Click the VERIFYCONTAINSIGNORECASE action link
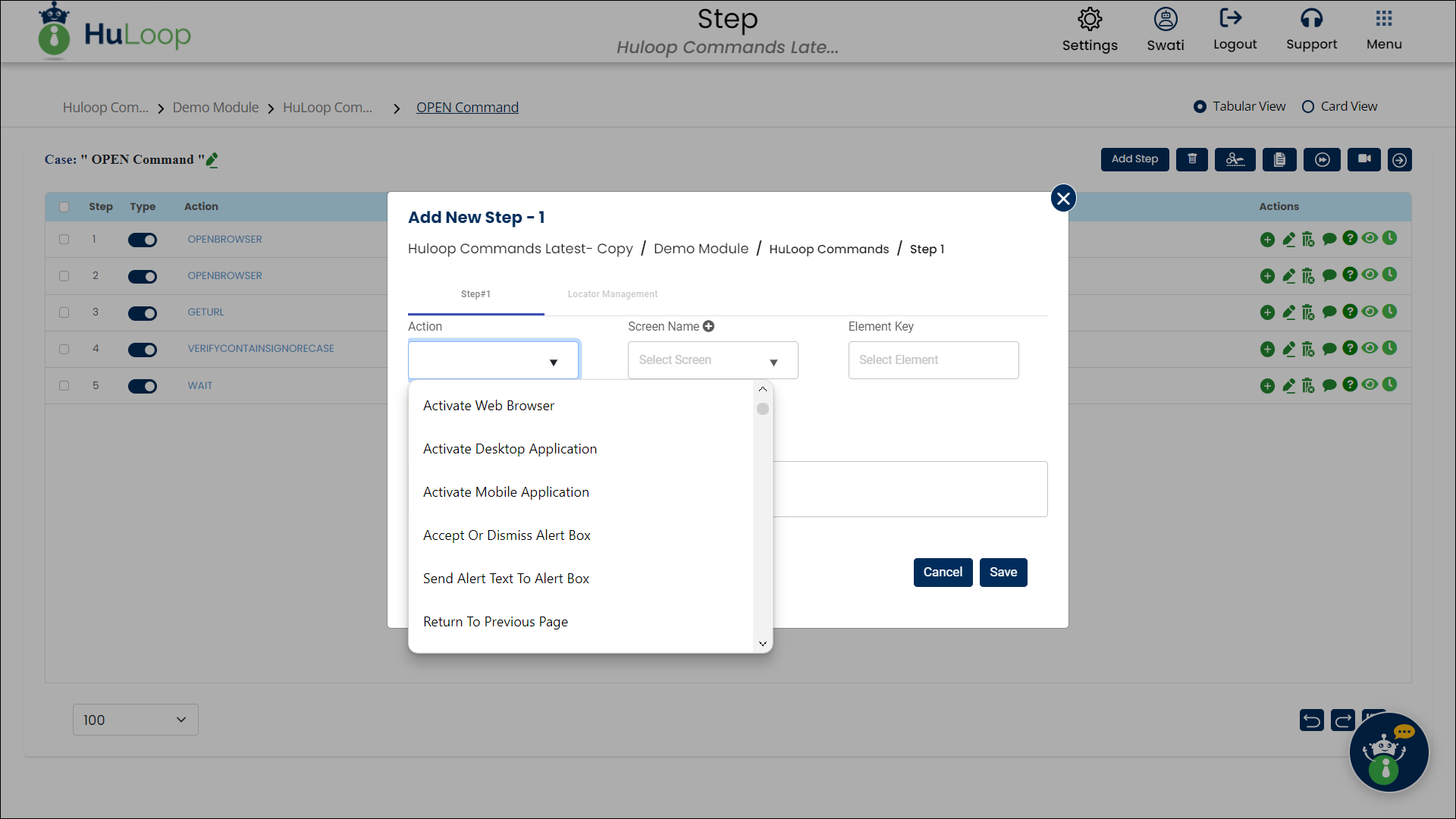This screenshot has width=1456, height=819. [x=261, y=349]
